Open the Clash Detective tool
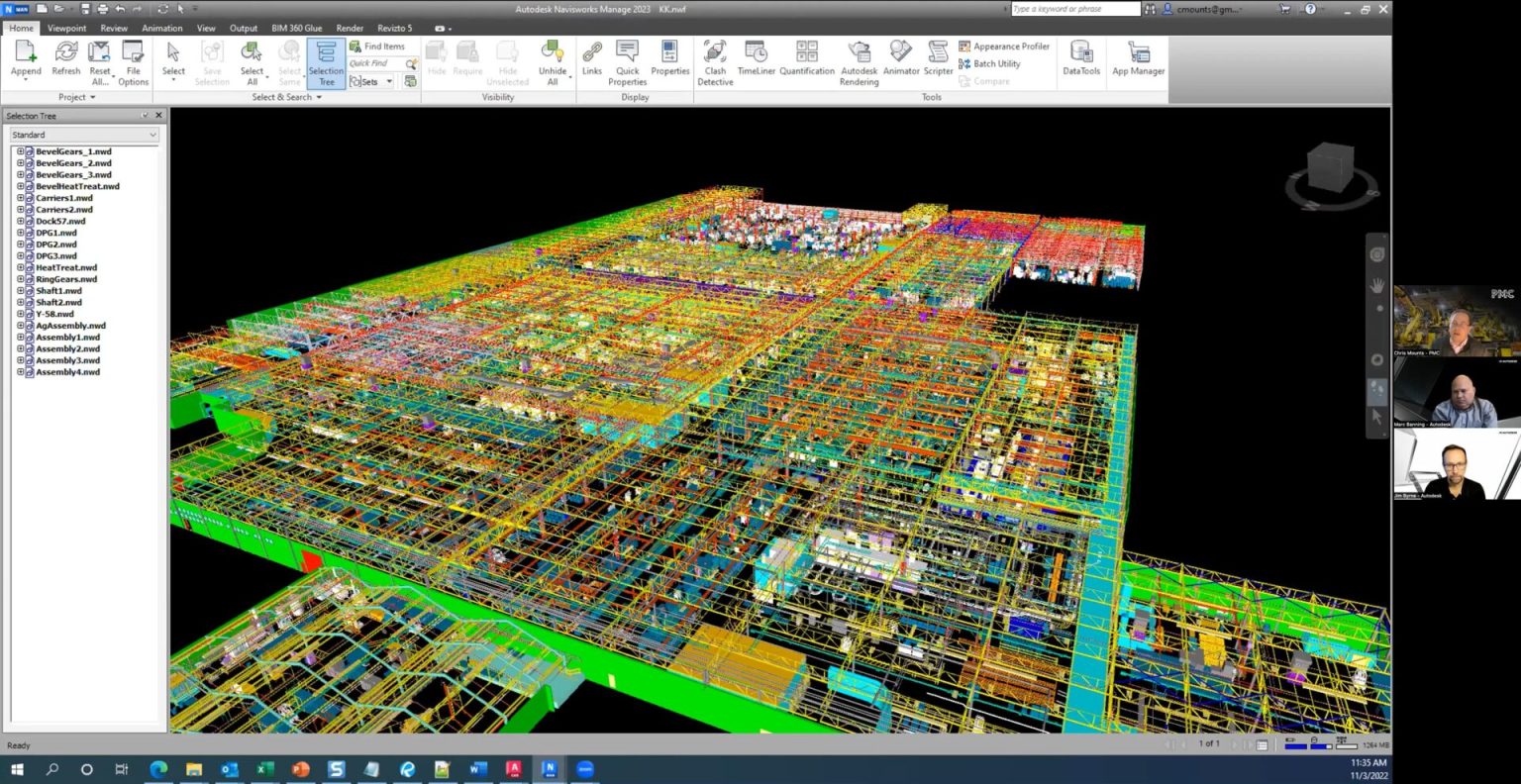 715,61
